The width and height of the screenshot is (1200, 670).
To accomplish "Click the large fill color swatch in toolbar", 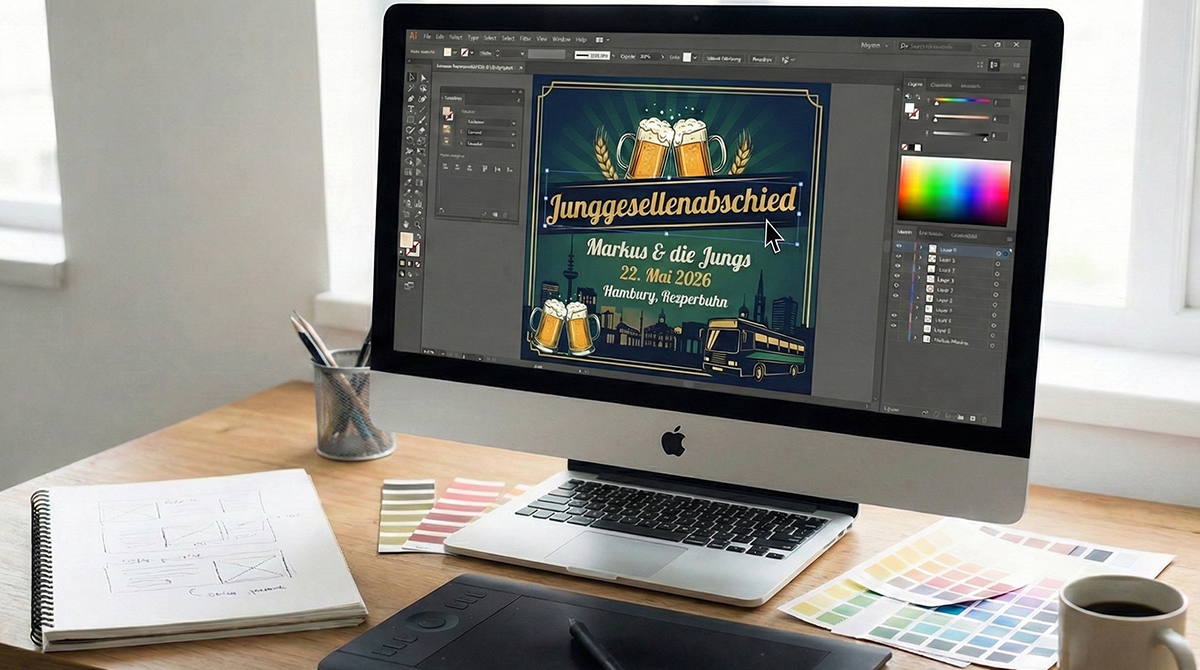I will (406, 241).
